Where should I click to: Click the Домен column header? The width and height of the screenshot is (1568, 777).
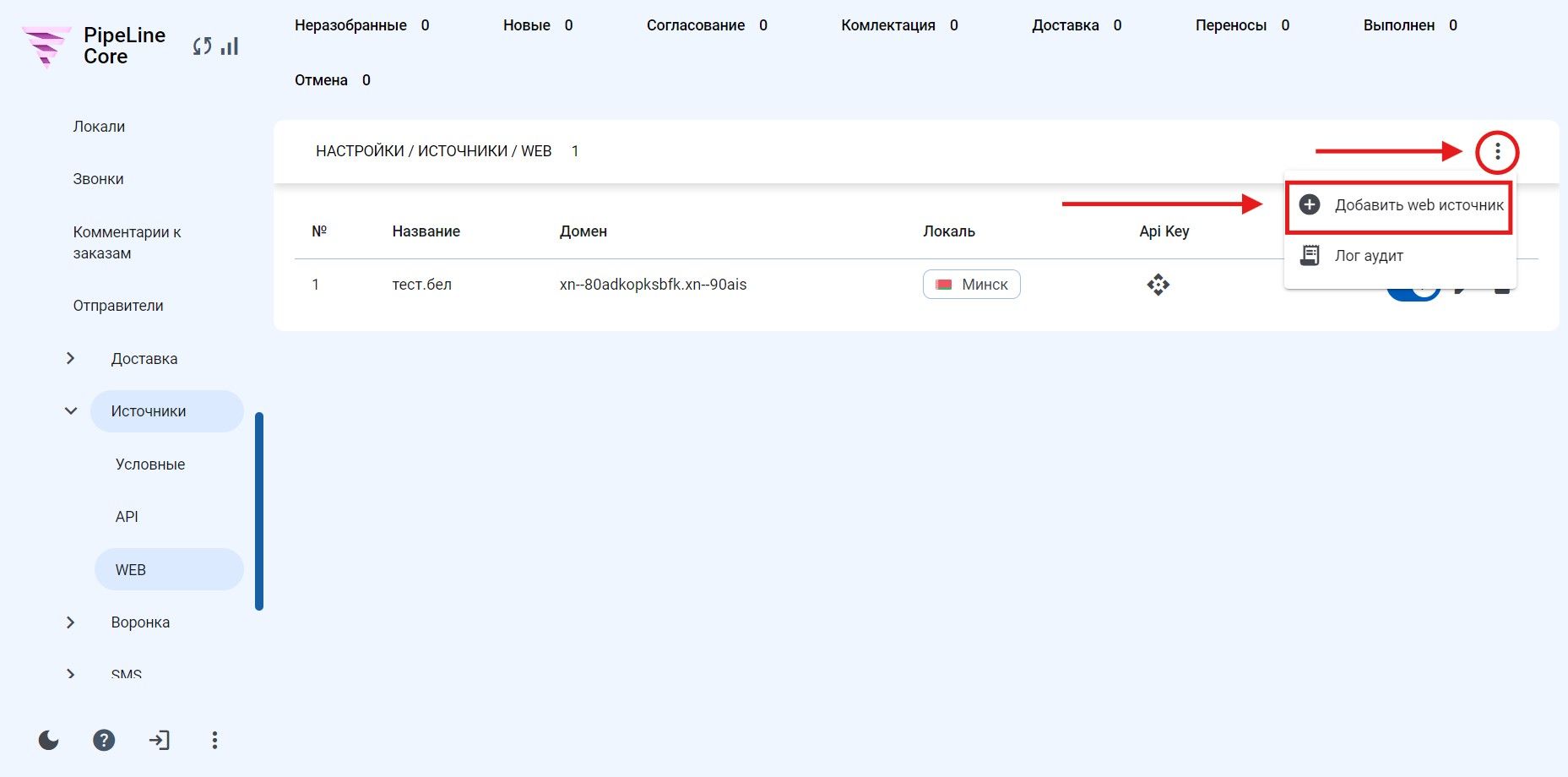click(x=583, y=231)
